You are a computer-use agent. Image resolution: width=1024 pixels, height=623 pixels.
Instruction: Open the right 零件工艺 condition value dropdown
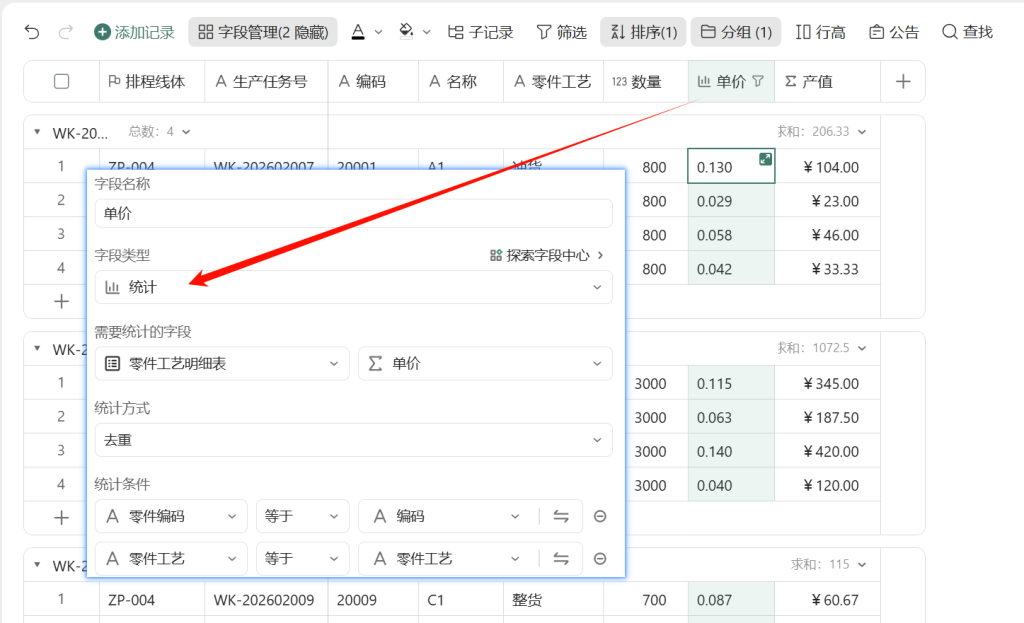tap(447, 559)
